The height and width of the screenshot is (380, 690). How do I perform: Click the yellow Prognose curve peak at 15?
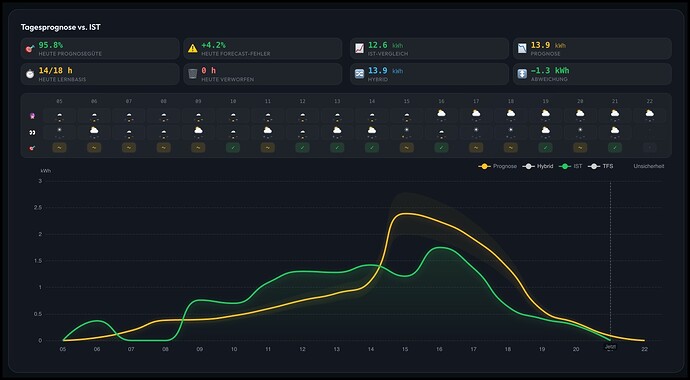tap(405, 214)
